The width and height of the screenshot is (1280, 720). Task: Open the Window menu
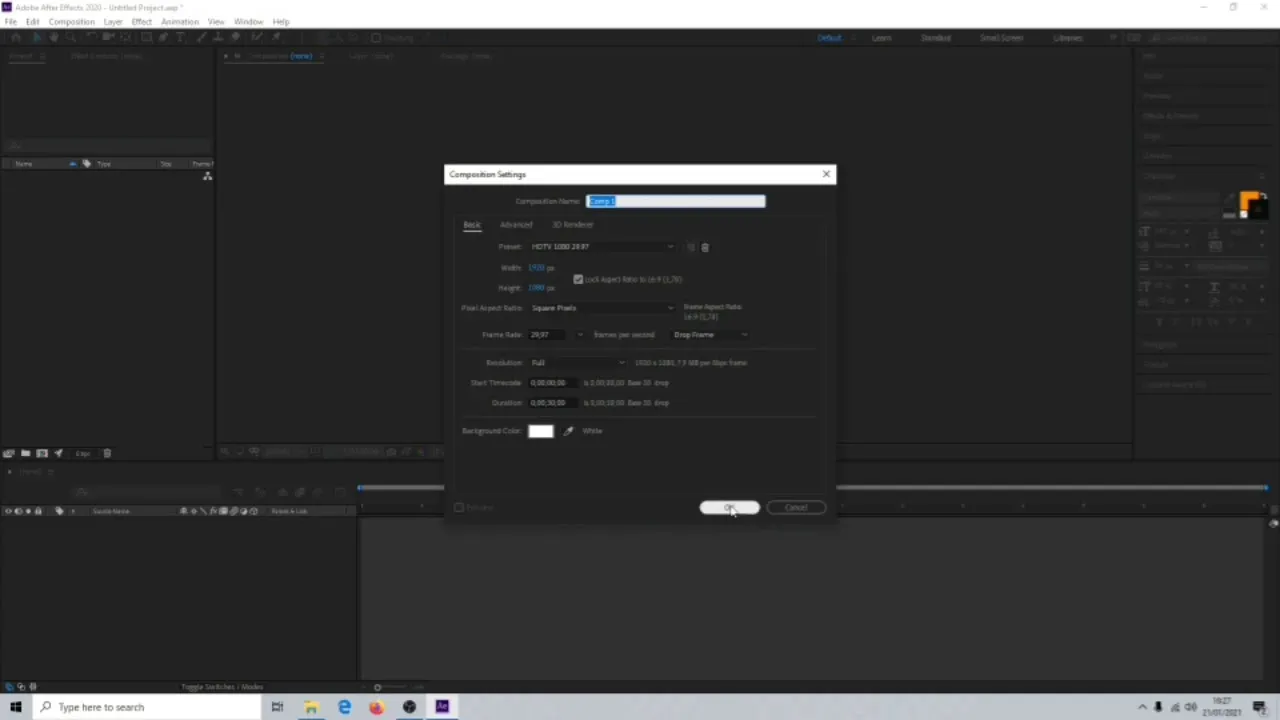click(249, 21)
